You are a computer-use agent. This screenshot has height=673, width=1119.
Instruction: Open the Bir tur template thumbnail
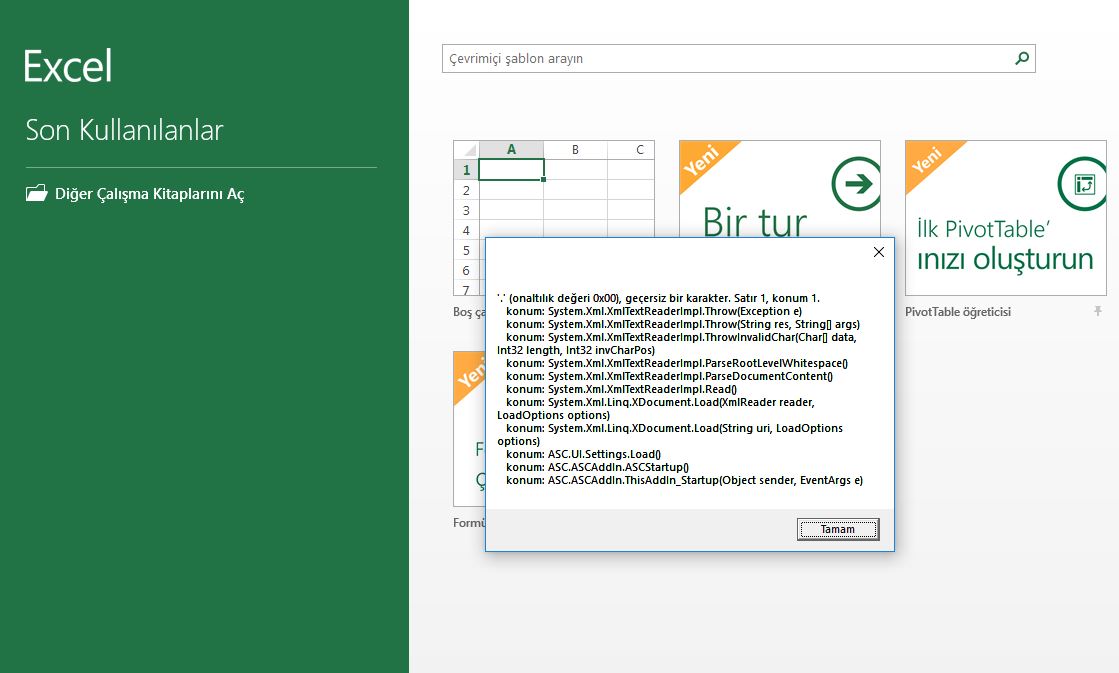779,188
